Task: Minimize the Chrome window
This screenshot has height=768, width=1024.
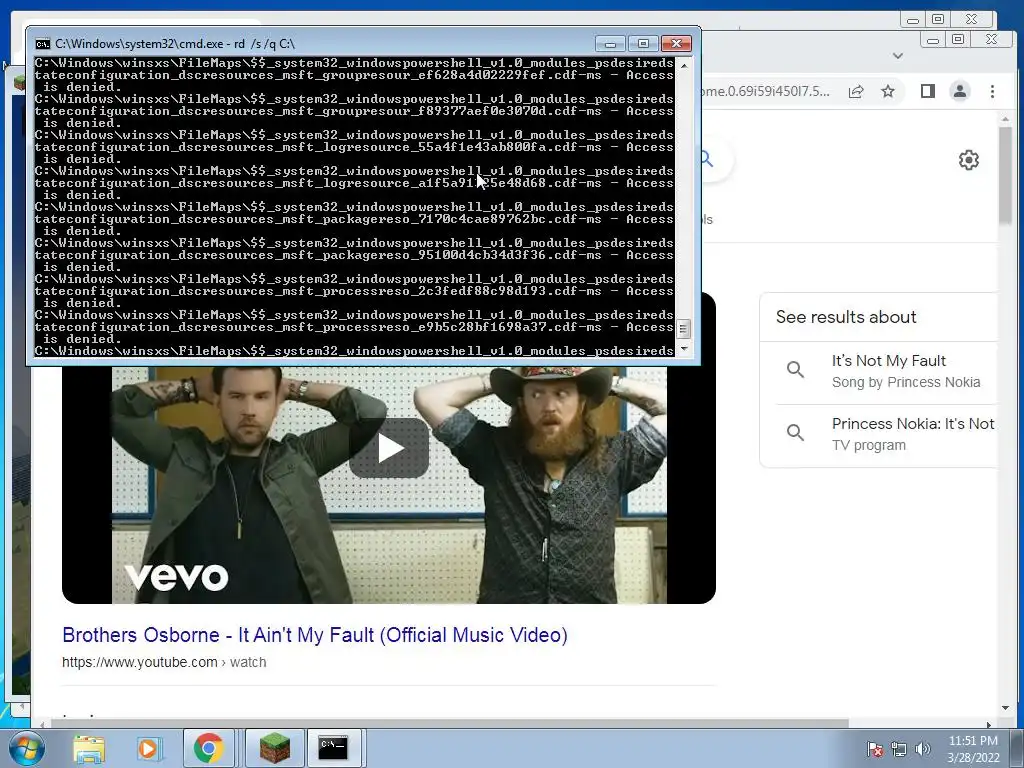Action: 933,40
